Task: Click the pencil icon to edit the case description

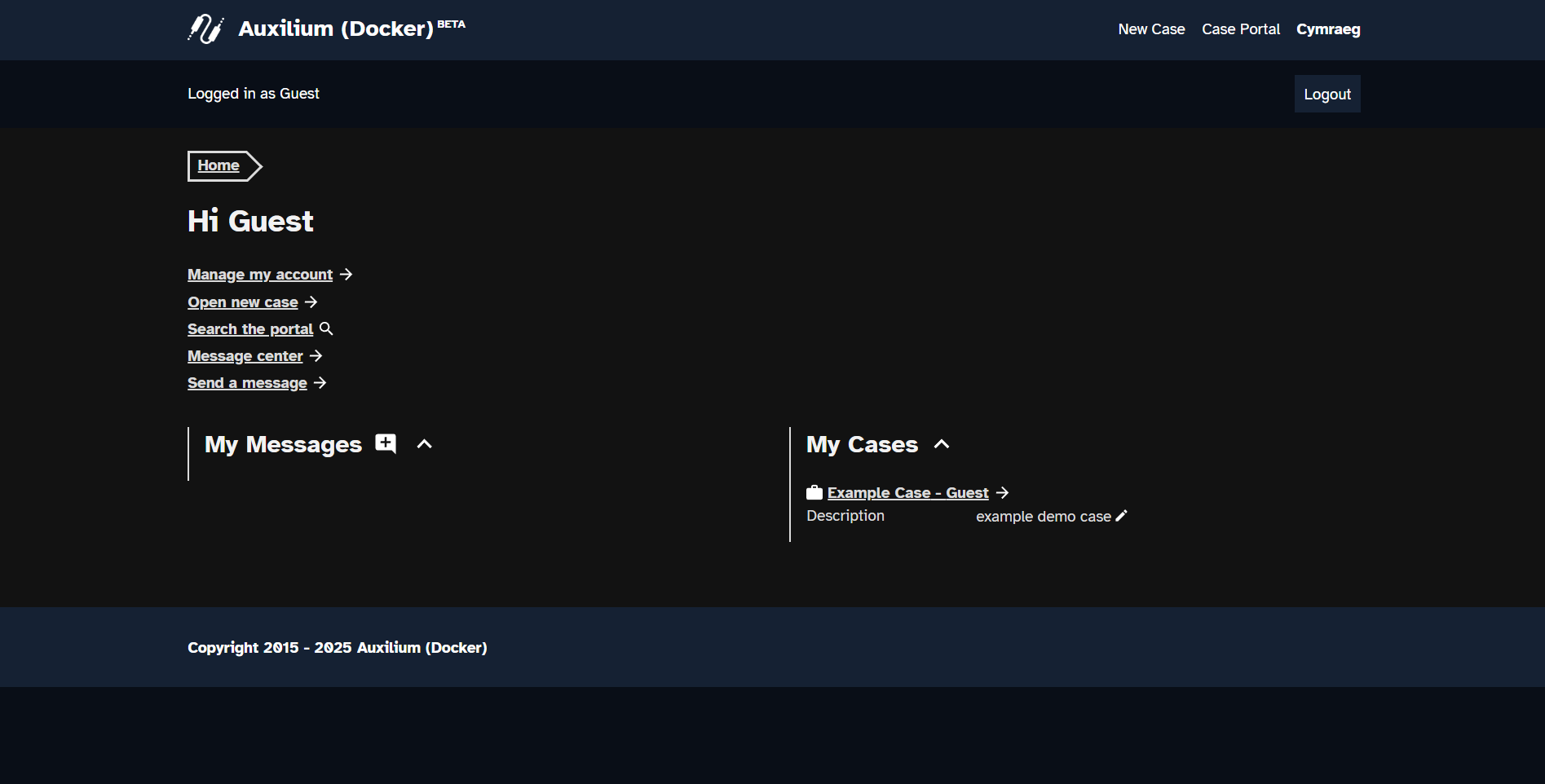Action: (1121, 515)
